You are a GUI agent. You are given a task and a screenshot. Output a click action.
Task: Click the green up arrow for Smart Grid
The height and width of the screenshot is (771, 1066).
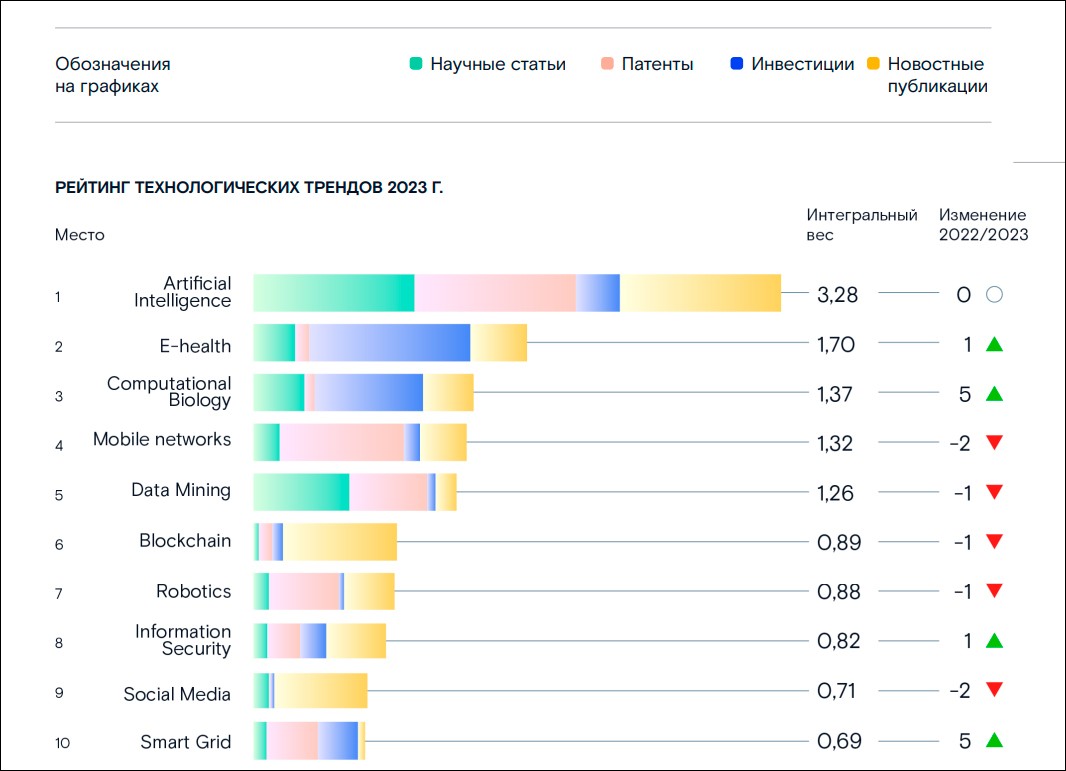pos(995,740)
